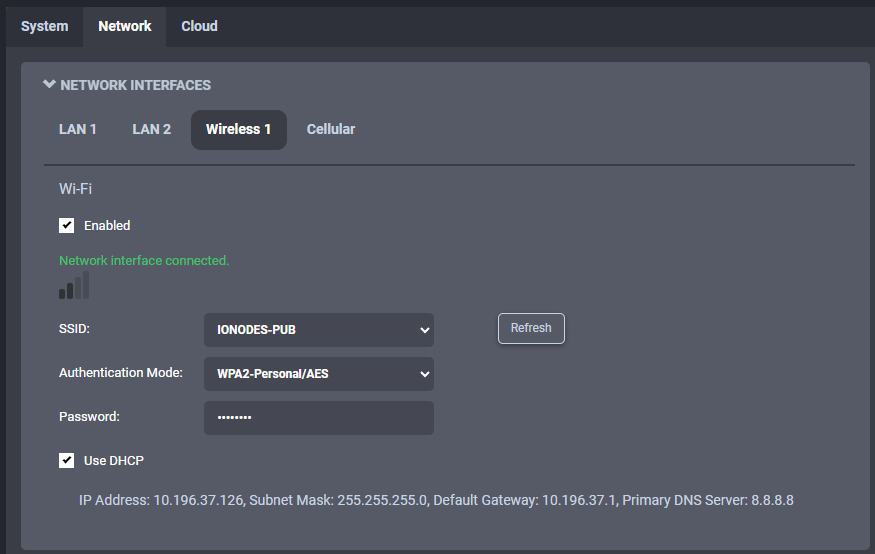Collapse the Network Interfaces section chevron
875x554 pixels.
point(49,84)
